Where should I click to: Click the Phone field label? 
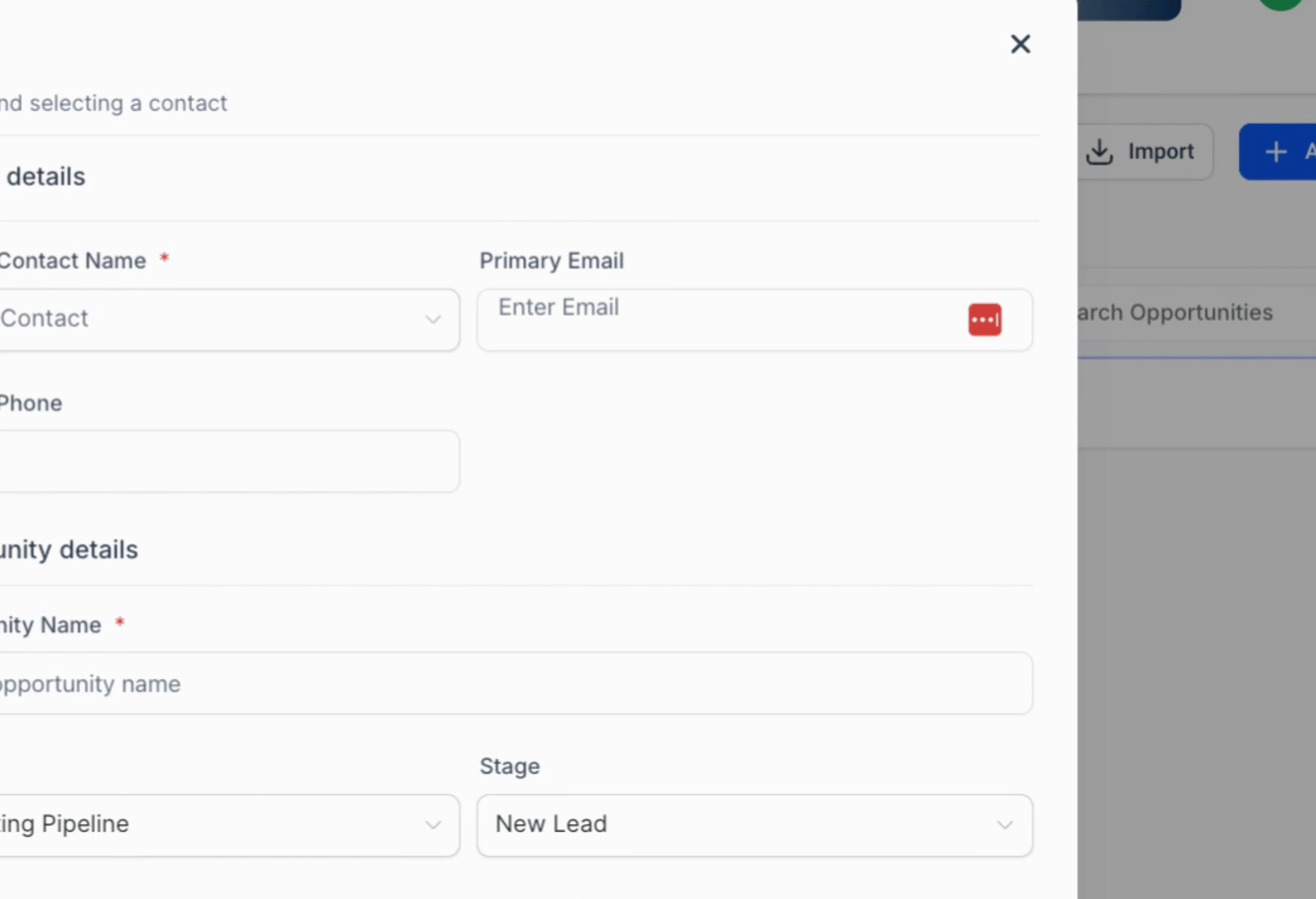pos(31,403)
